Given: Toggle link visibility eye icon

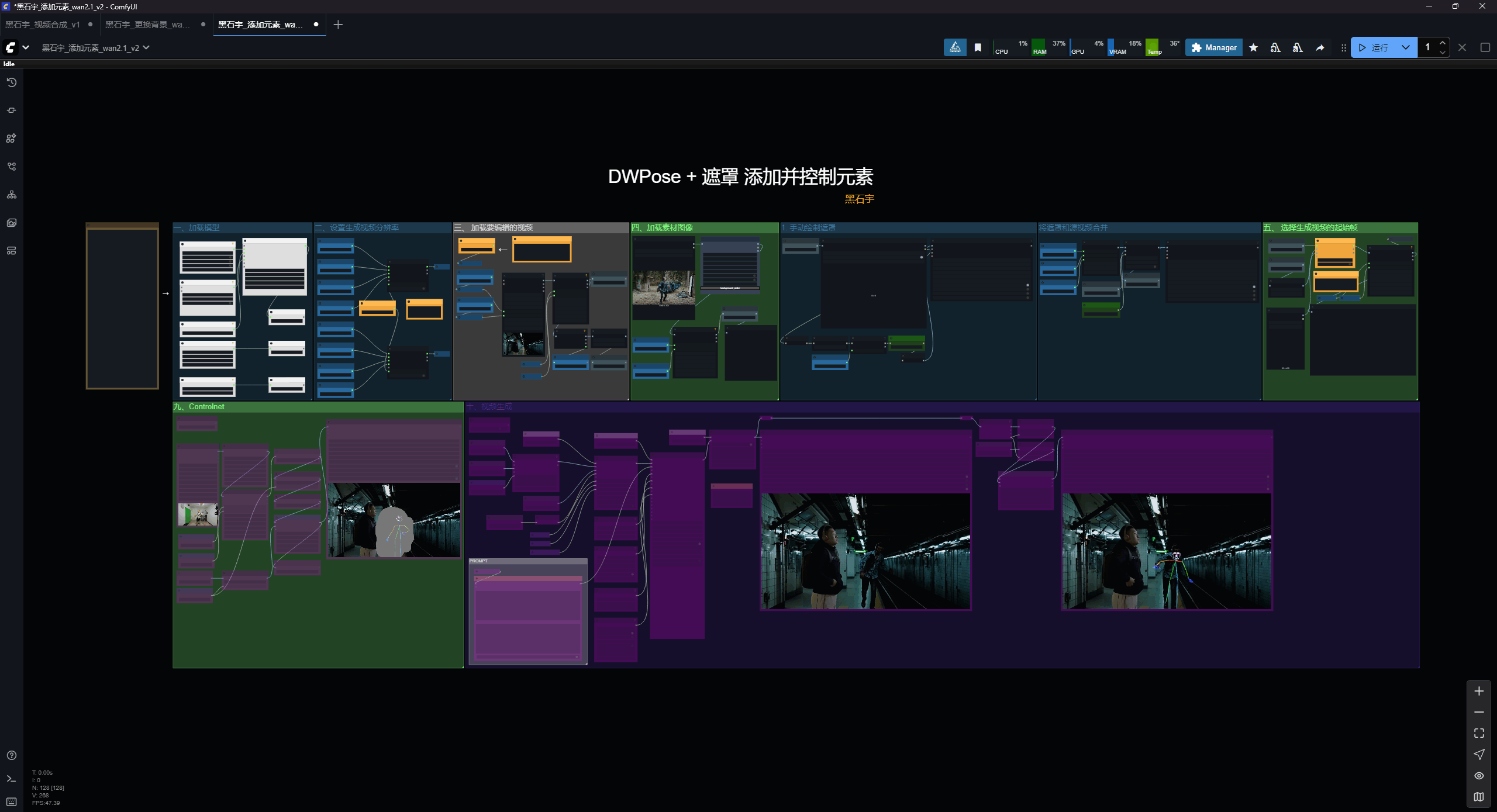Looking at the screenshot, I should point(1479,776).
